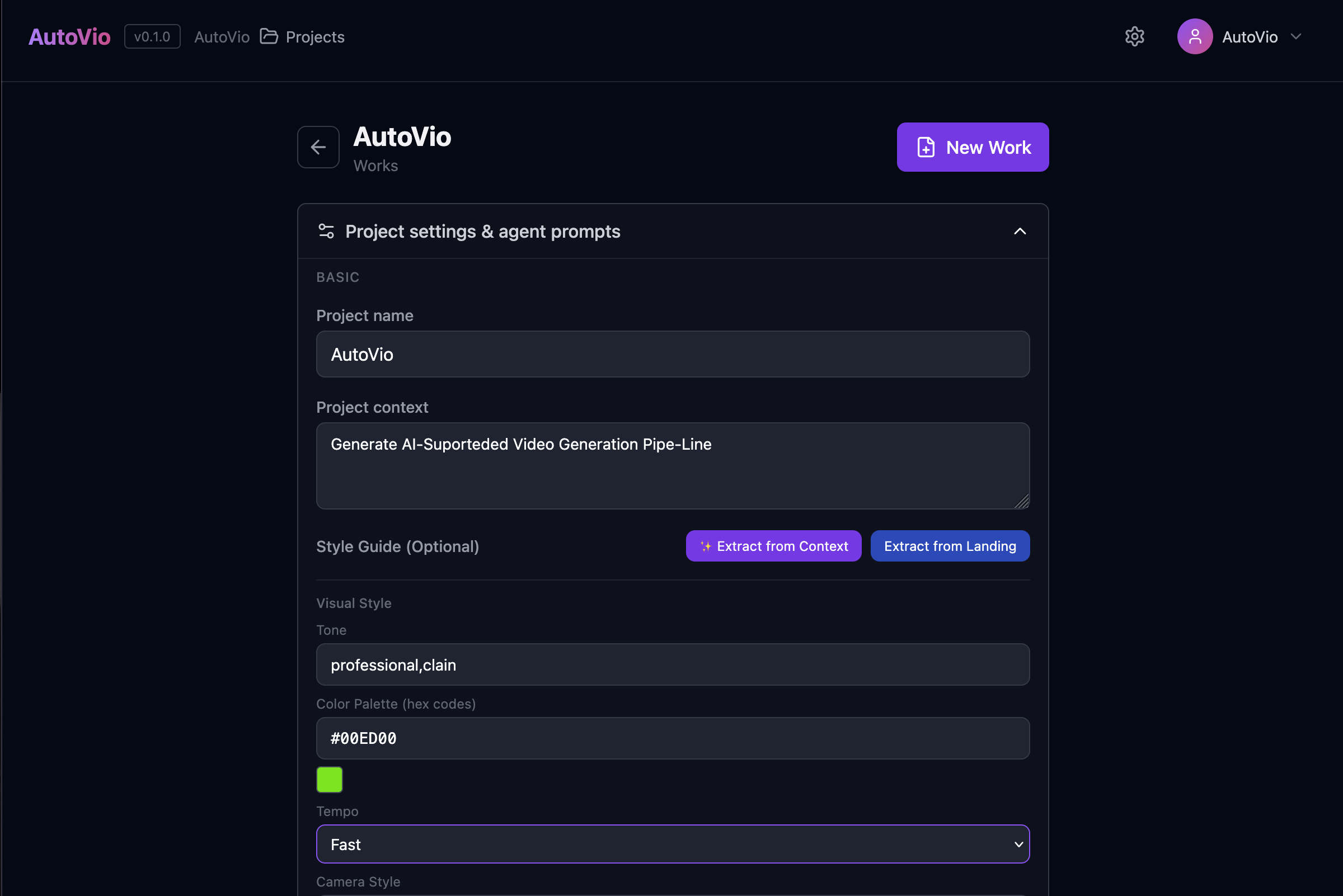Go back using the arrow button
The width and height of the screenshot is (1343, 896).
click(x=318, y=148)
